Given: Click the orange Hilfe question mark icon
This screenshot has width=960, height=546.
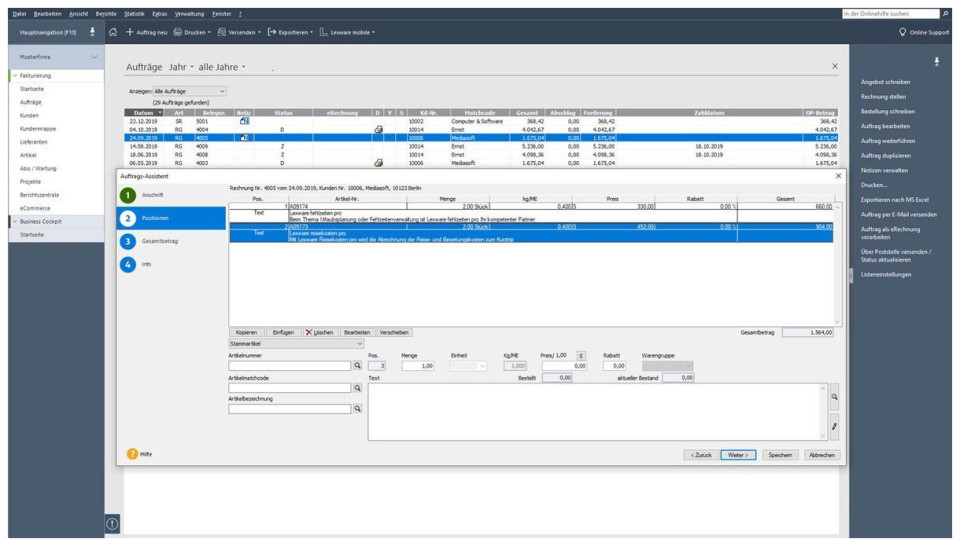Looking at the screenshot, I should coord(132,454).
